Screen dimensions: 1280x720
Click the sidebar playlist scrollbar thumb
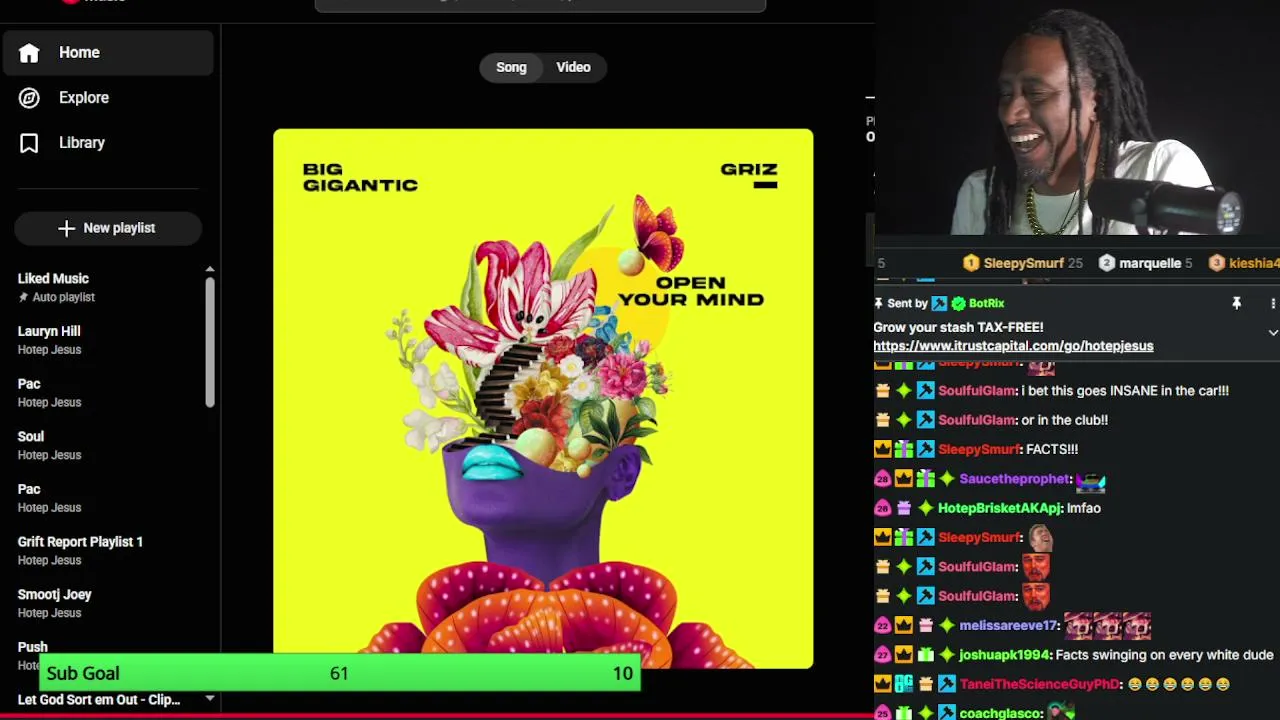[x=210, y=342]
